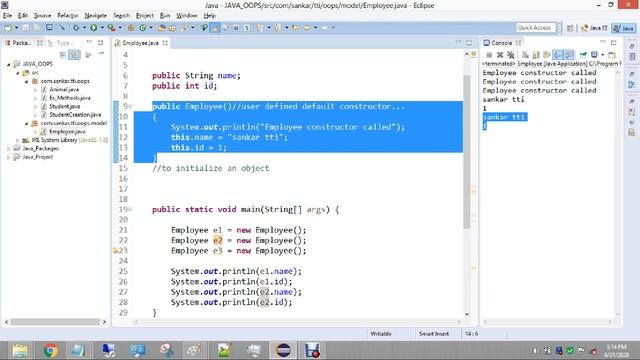Screen dimensions: 640x360
Task: Fold the main method at line 19
Action: click(131, 209)
